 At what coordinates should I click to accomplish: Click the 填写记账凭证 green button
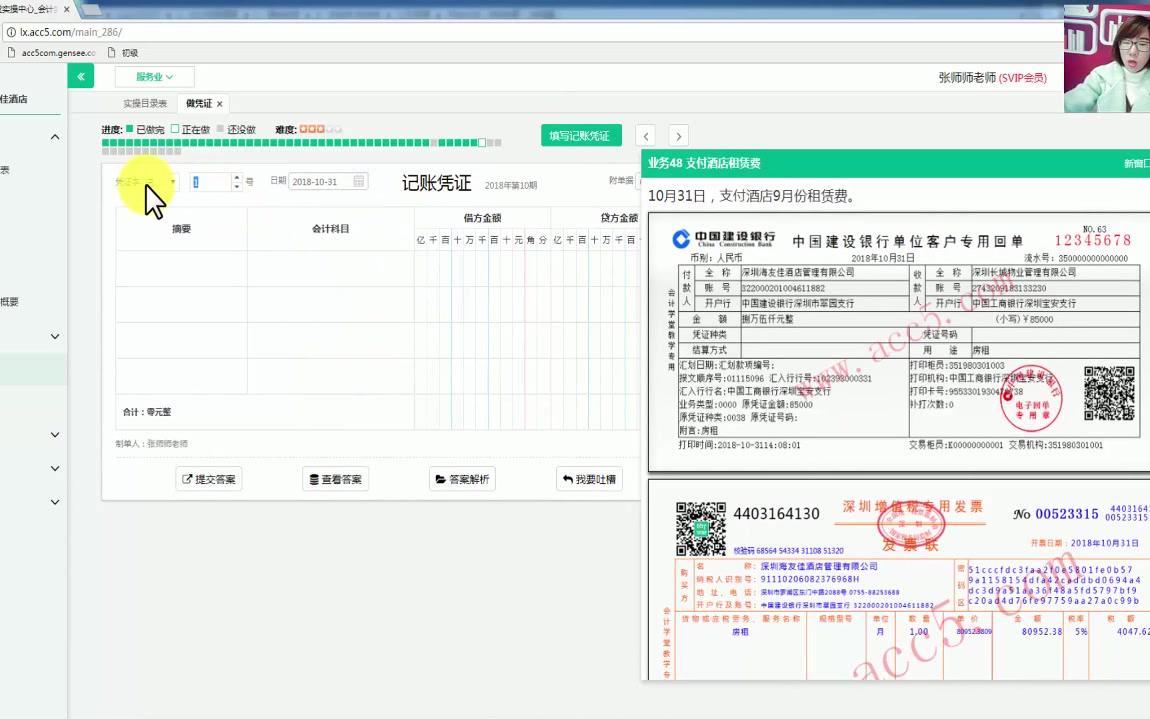pos(581,134)
